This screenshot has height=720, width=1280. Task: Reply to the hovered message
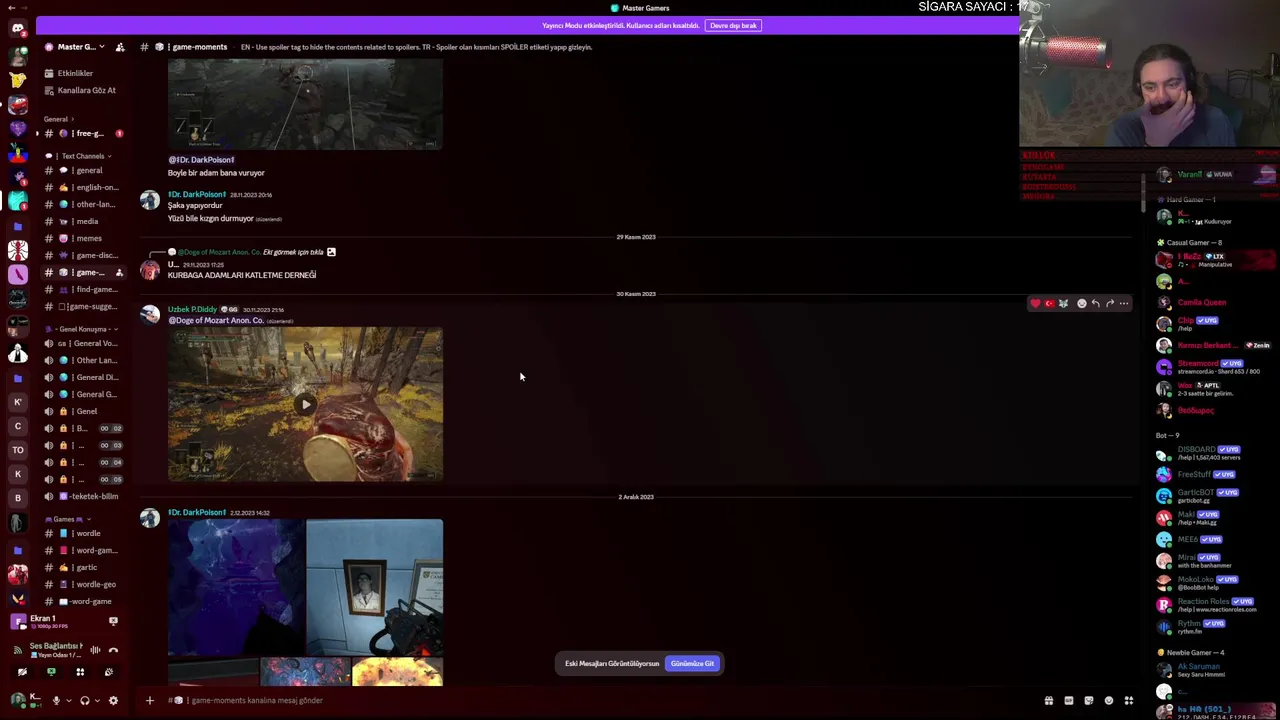click(x=1095, y=303)
